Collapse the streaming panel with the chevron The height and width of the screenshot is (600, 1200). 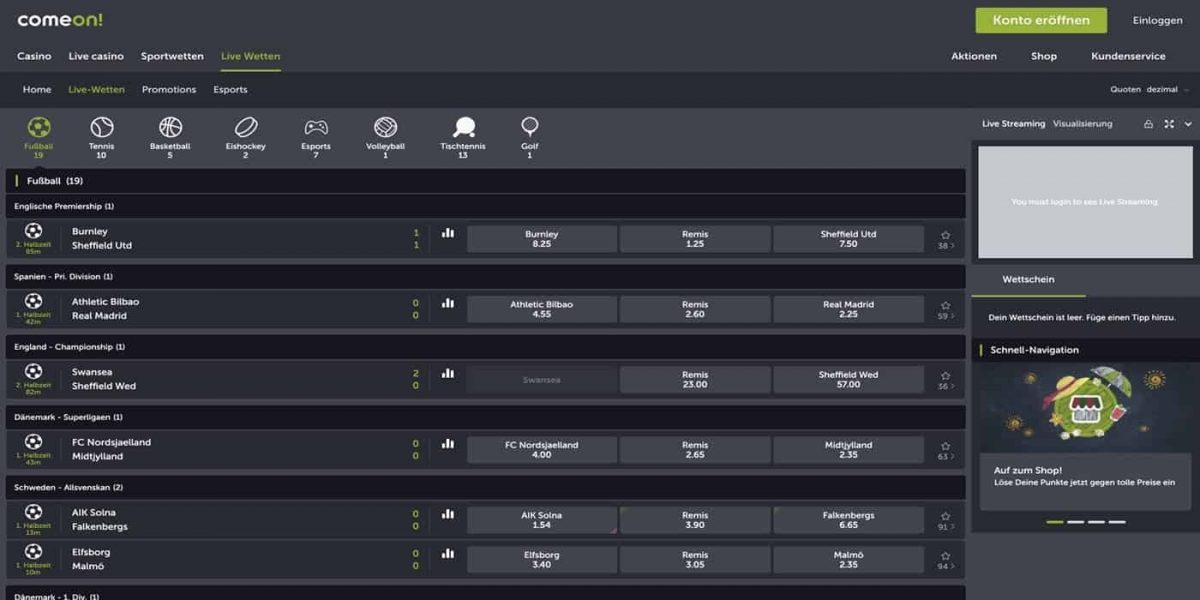point(1189,124)
